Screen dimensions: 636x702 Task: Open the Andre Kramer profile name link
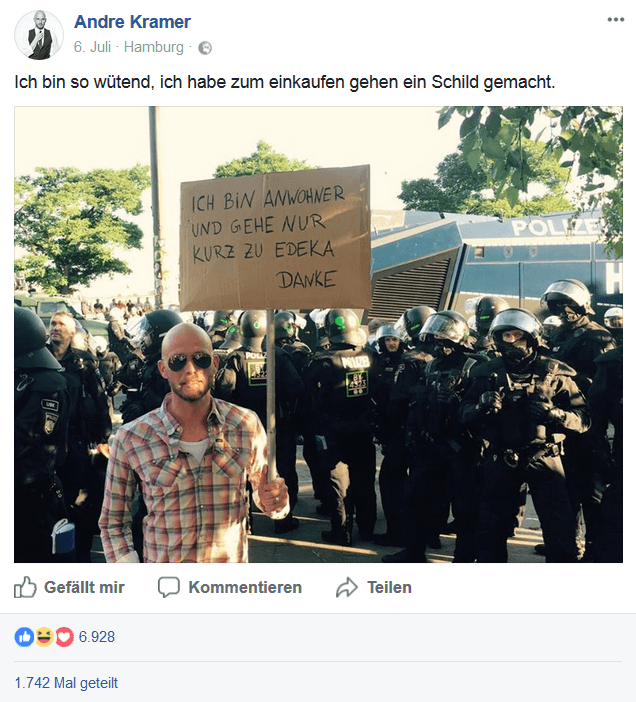[x=132, y=21]
